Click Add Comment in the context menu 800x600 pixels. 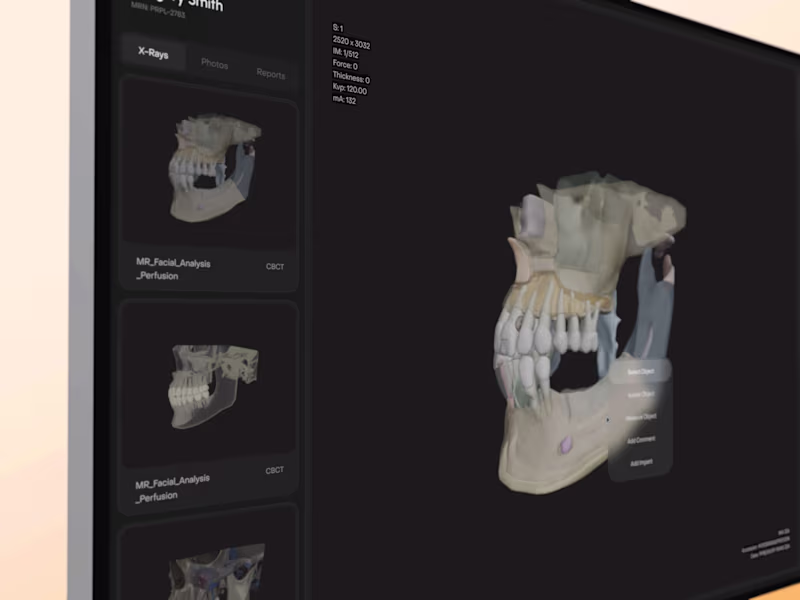[641, 438]
